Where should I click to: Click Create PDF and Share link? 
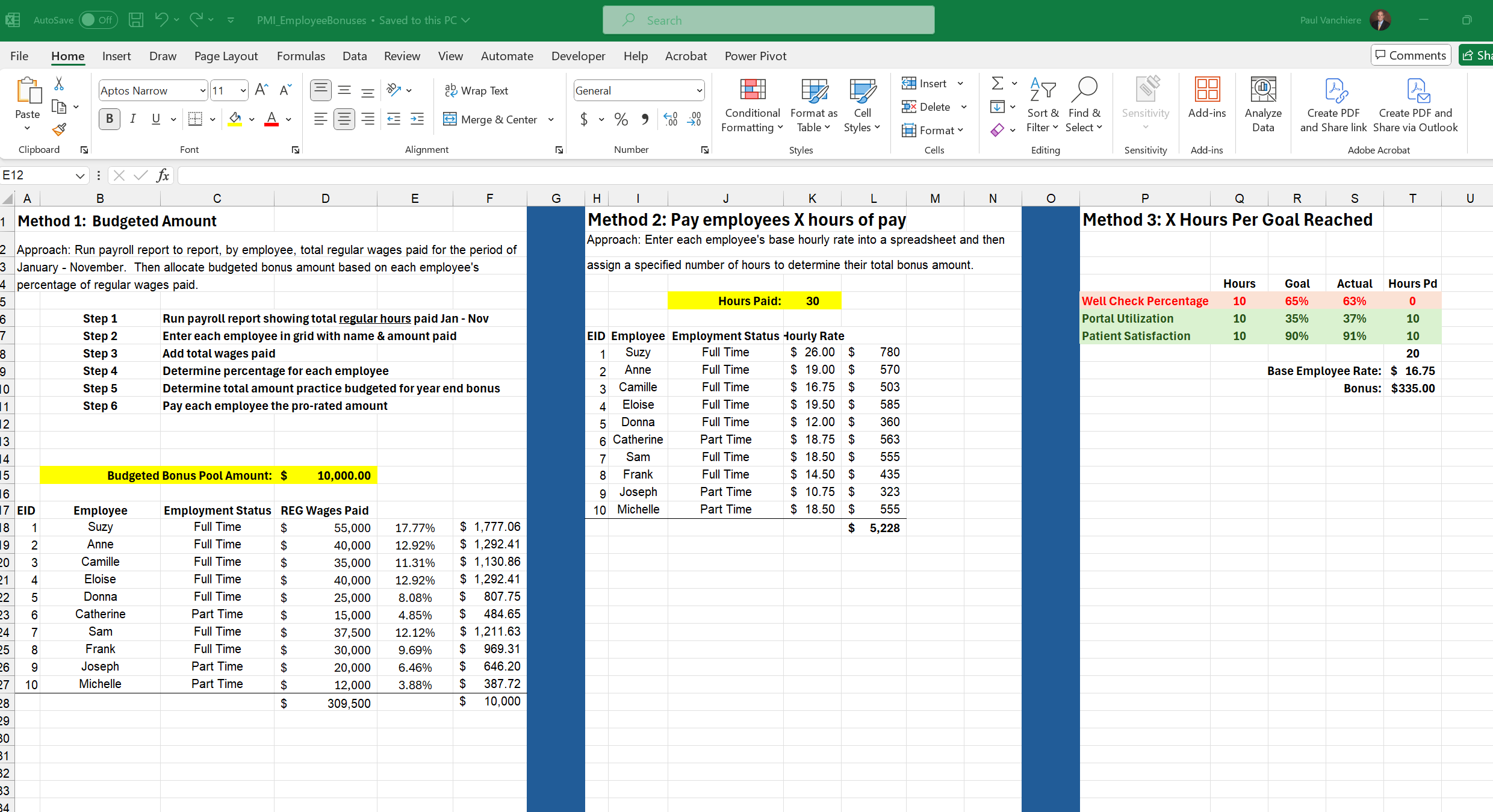[x=1334, y=105]
